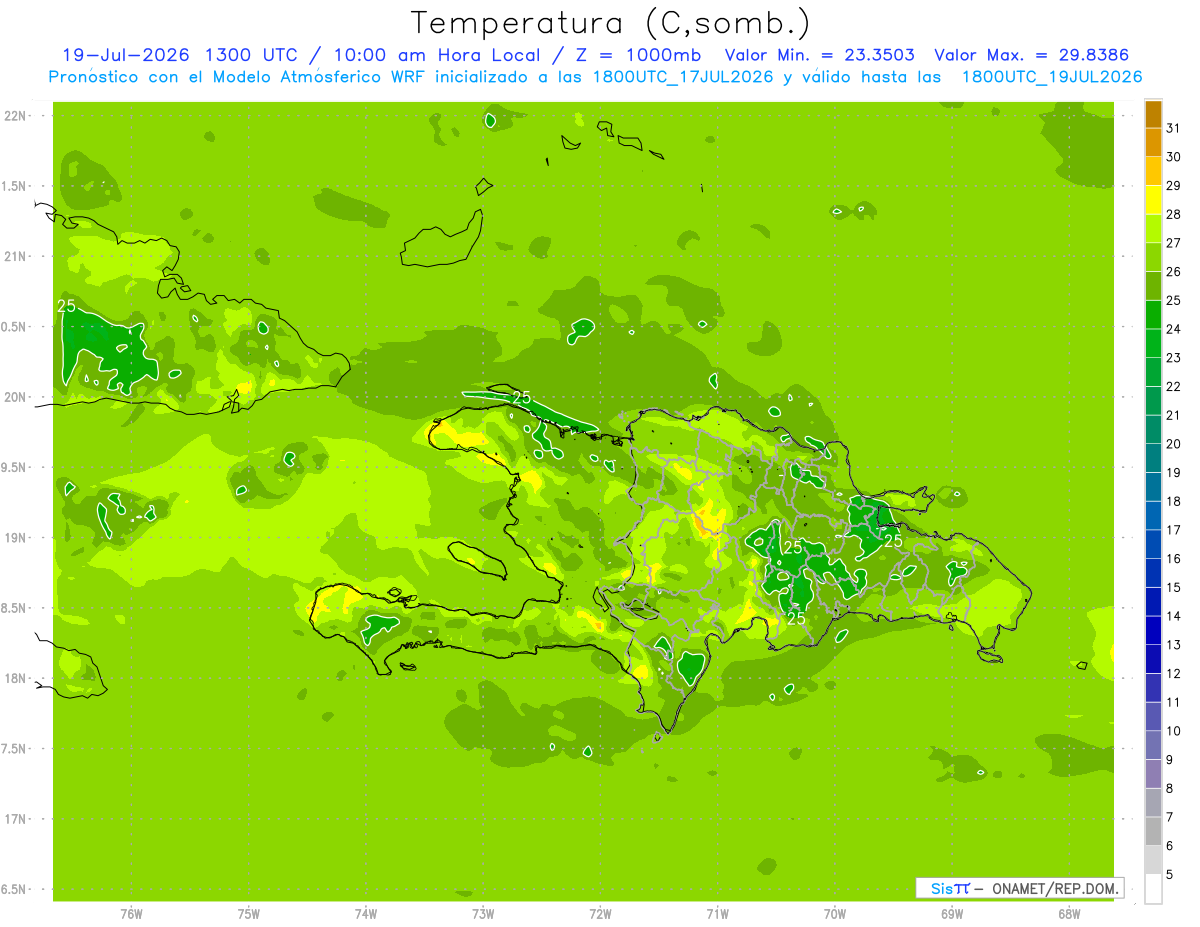Click the "18N" latitude label
The image size is (1200, 927).
coord(15,679)
